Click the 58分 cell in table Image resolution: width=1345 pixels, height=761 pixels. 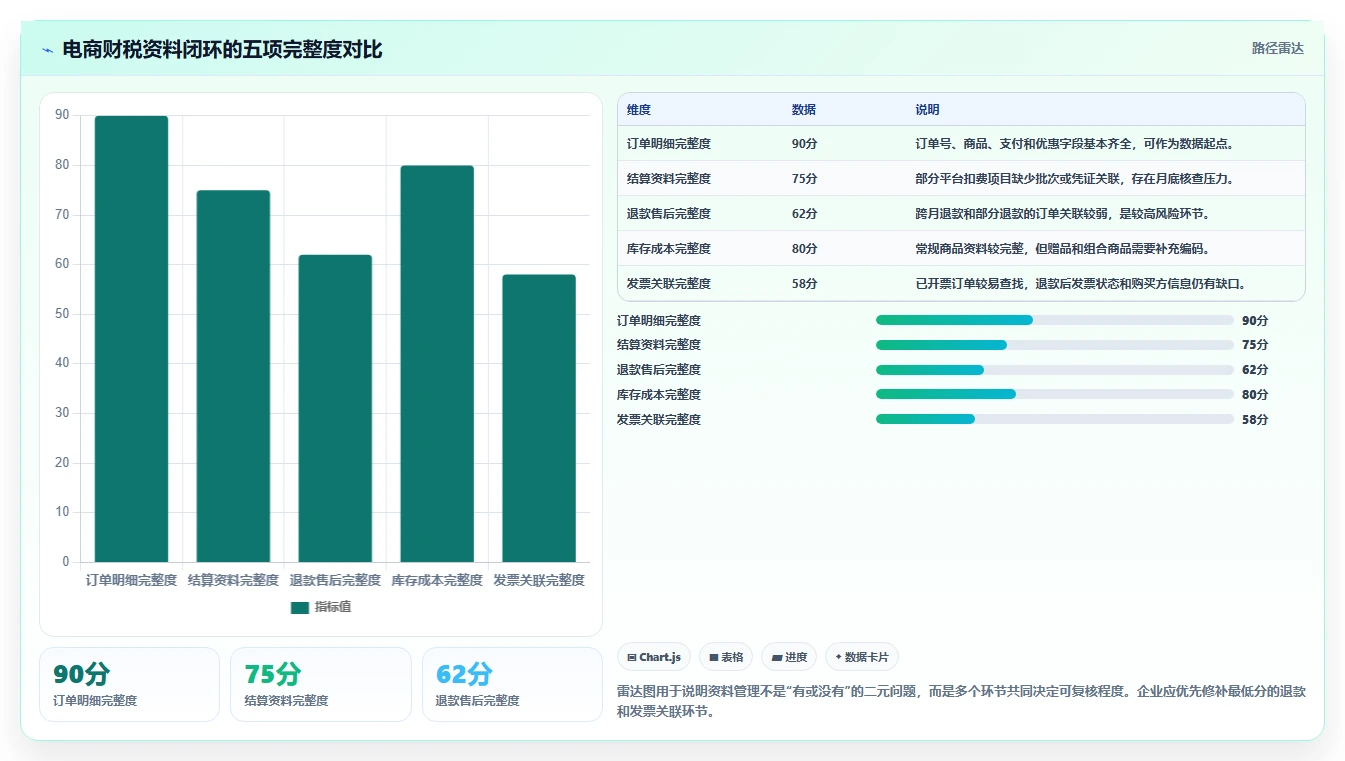point(804,284)
